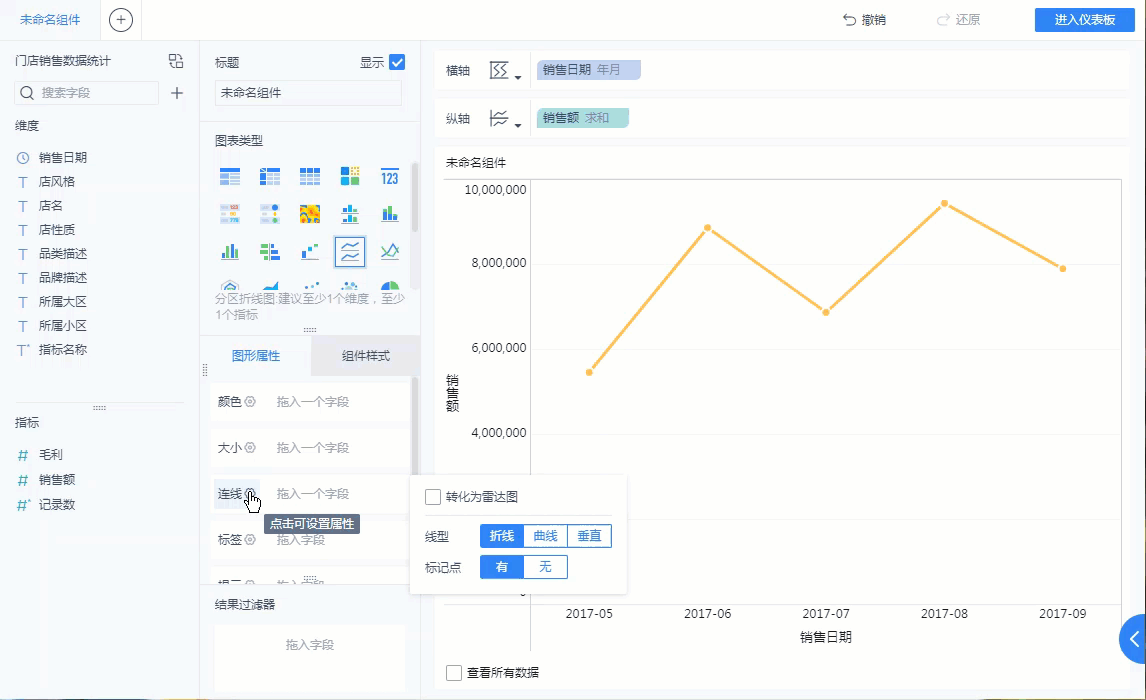Edit the title field 未命名组件
Viewport: 1146px width, 700px height.
pyautogui.click(x=308, y=93)
